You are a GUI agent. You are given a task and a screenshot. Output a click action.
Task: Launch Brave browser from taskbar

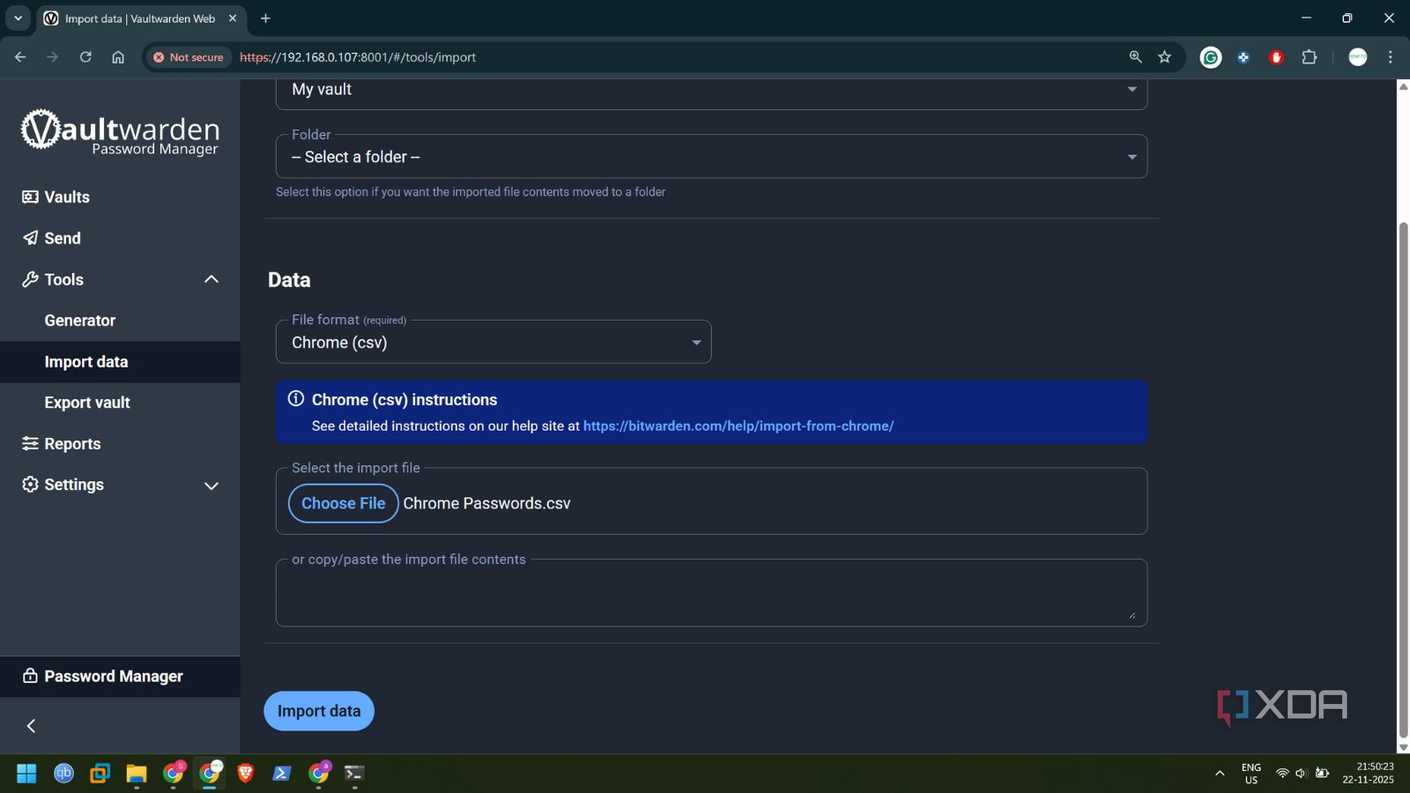tap(246, 773)
